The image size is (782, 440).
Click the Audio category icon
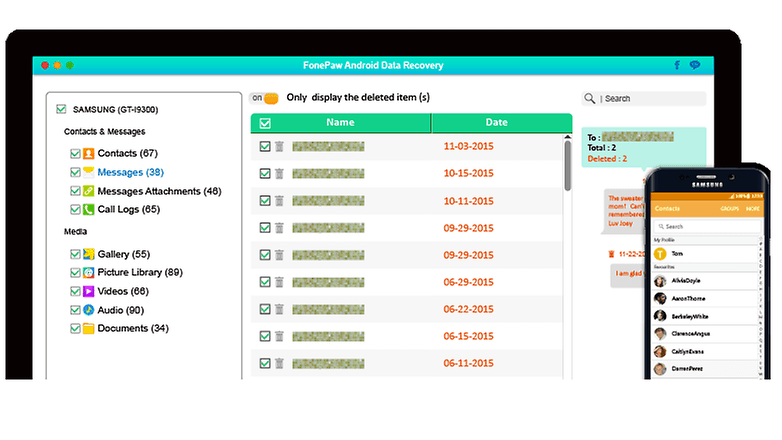[89, 310]
